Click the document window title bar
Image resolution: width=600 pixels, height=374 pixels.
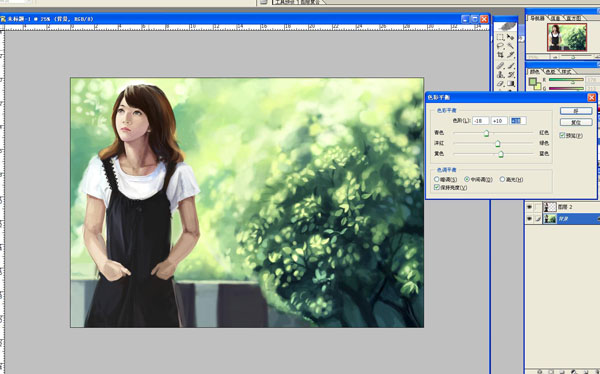[245, 19]
